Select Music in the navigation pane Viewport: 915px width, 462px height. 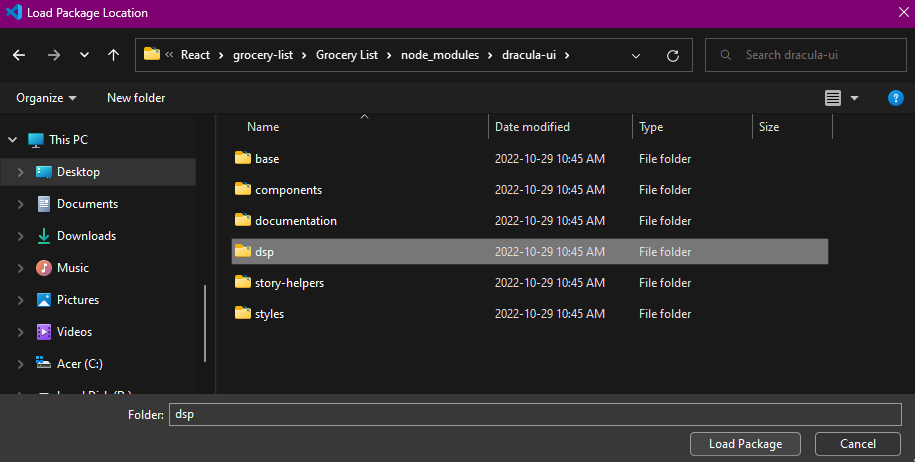tap(73, 268)
